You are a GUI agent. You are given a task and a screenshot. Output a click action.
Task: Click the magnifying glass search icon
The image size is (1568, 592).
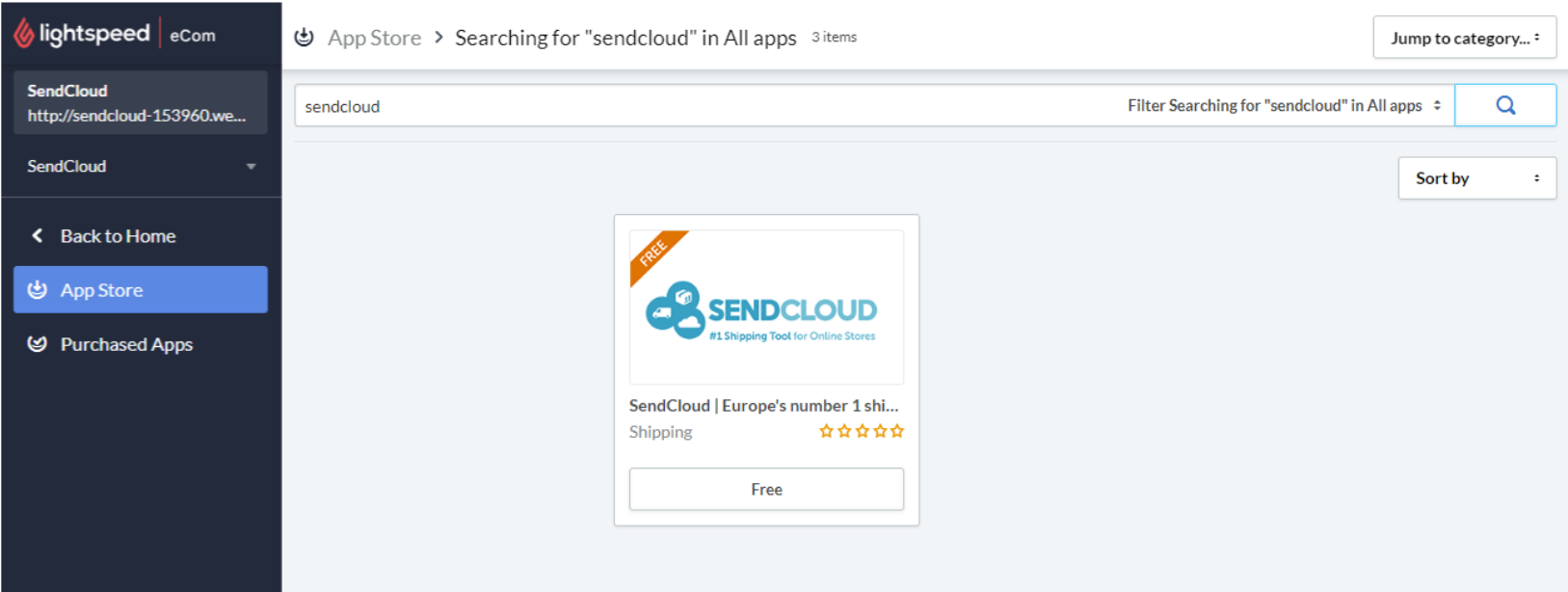click(x=1504, y=105)
